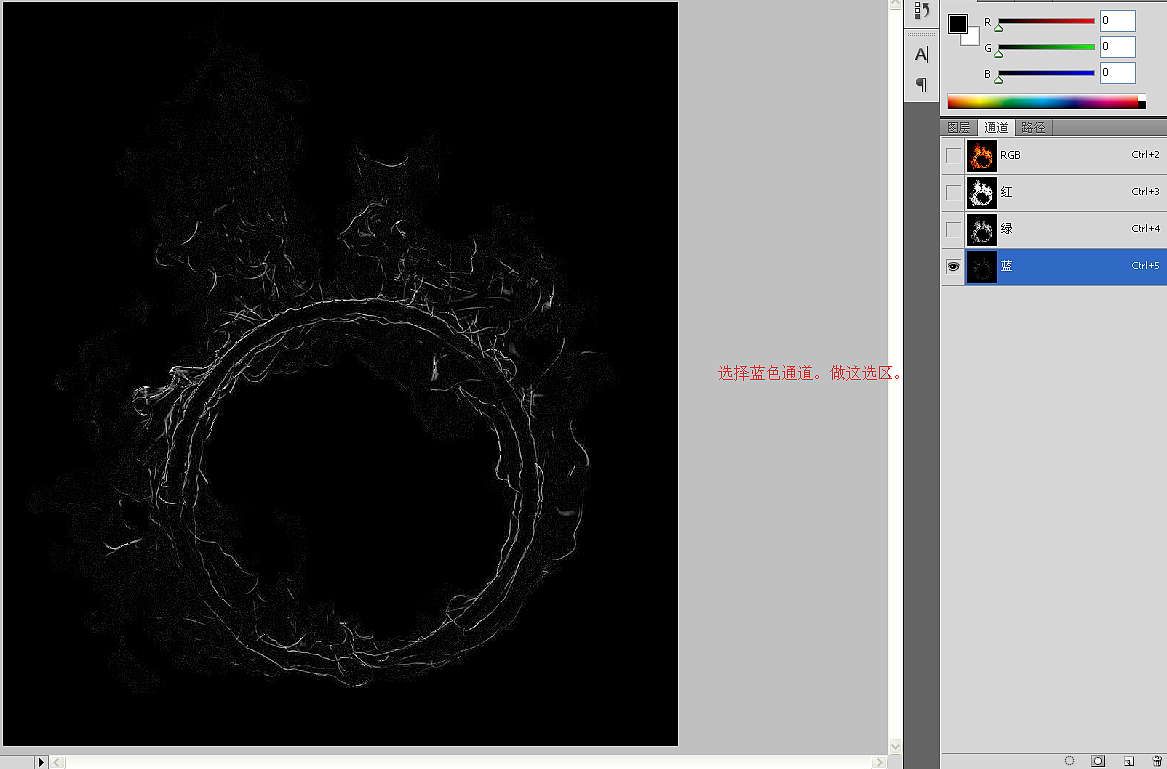Show the RGB composite channel visibility
Image resolution: width=1167 pixels, height=769 pixels.
[x=953, y=155]
